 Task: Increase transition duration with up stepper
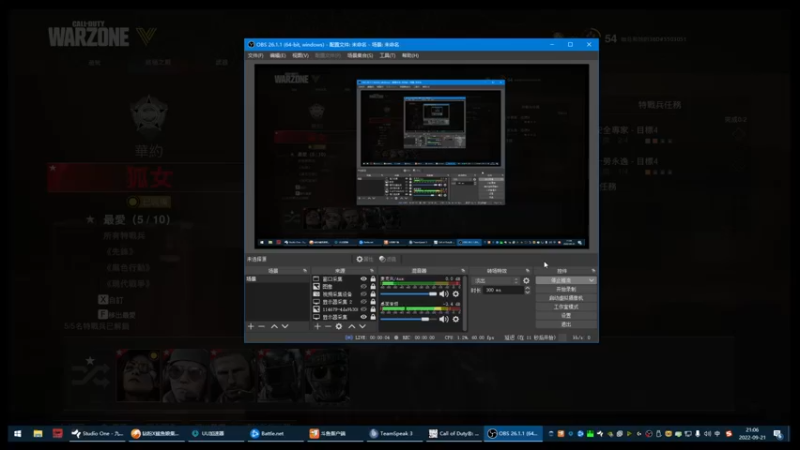(527, 288)
